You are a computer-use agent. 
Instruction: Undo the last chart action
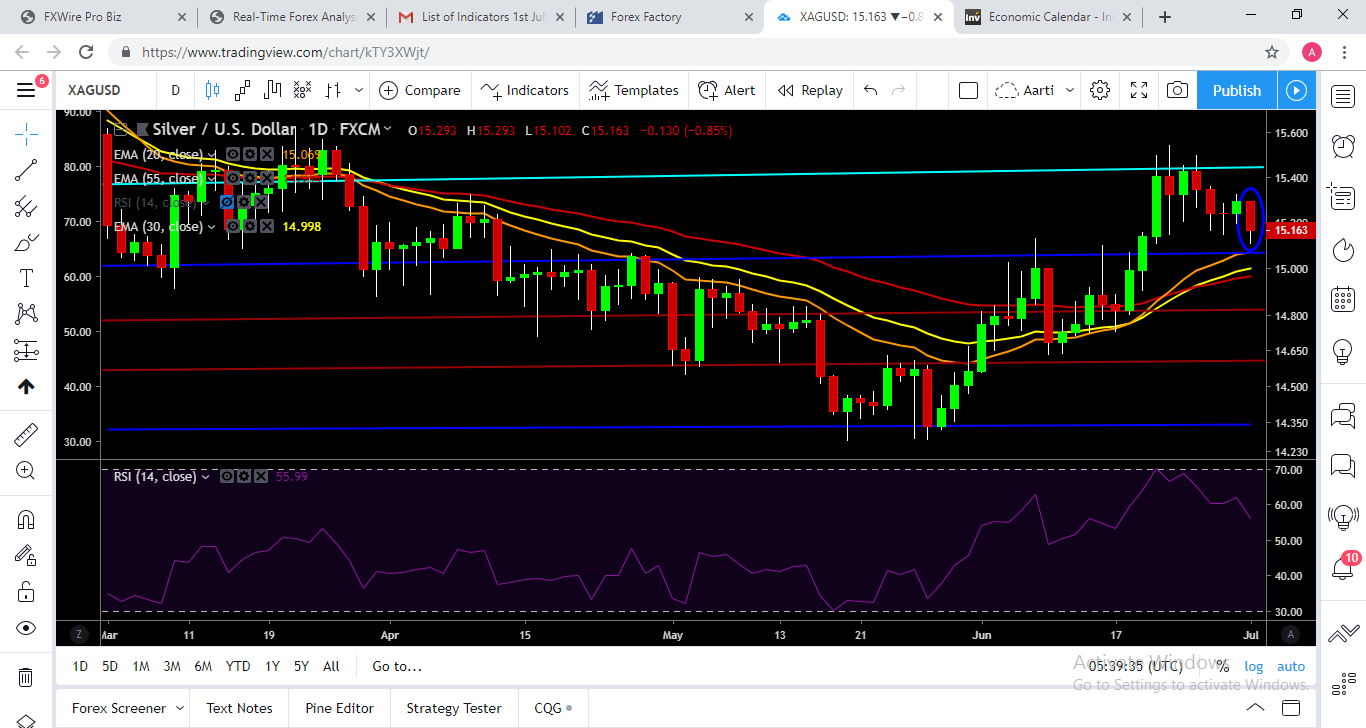870,90
